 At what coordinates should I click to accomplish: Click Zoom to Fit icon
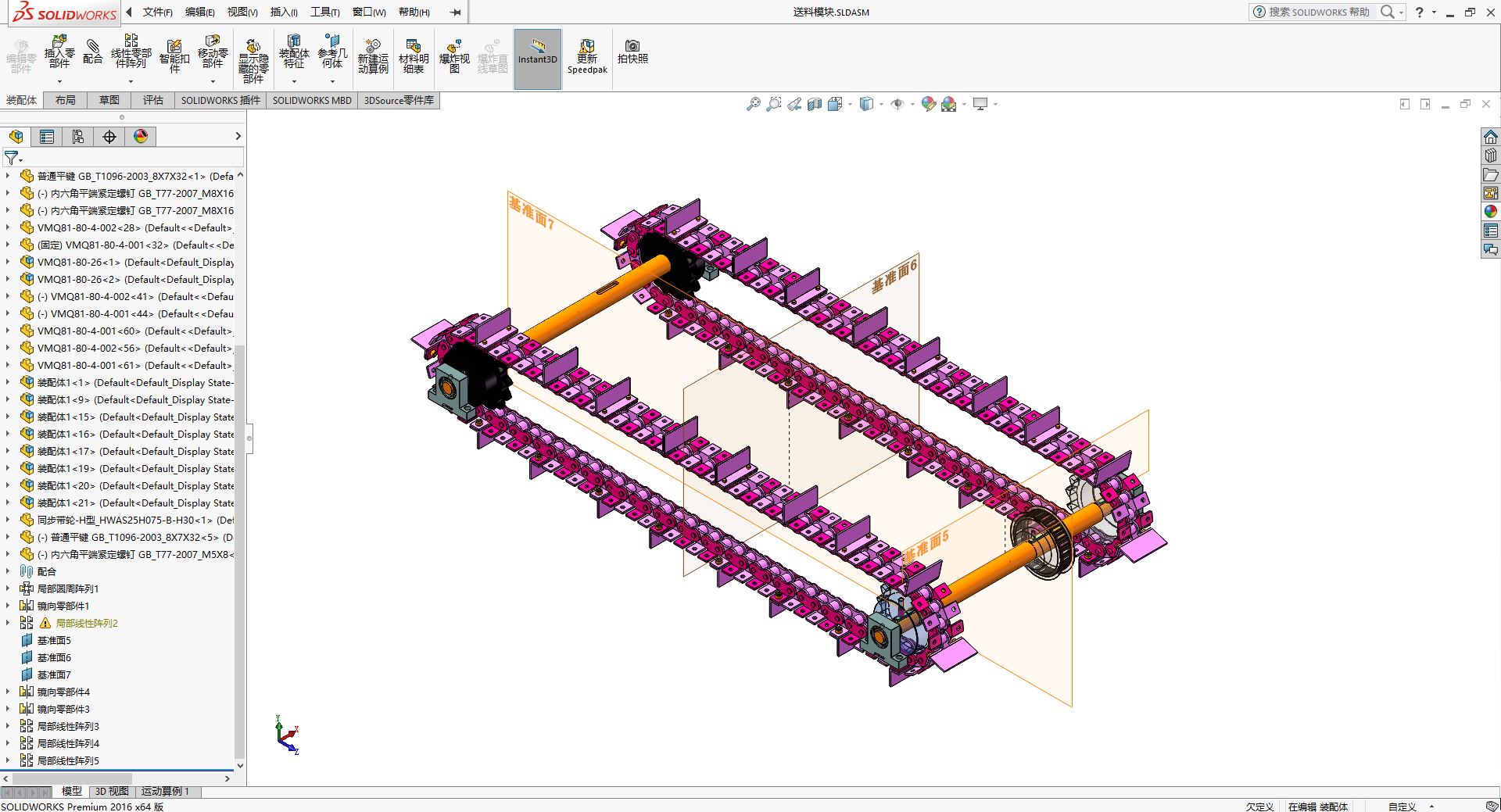click(754, 104)
